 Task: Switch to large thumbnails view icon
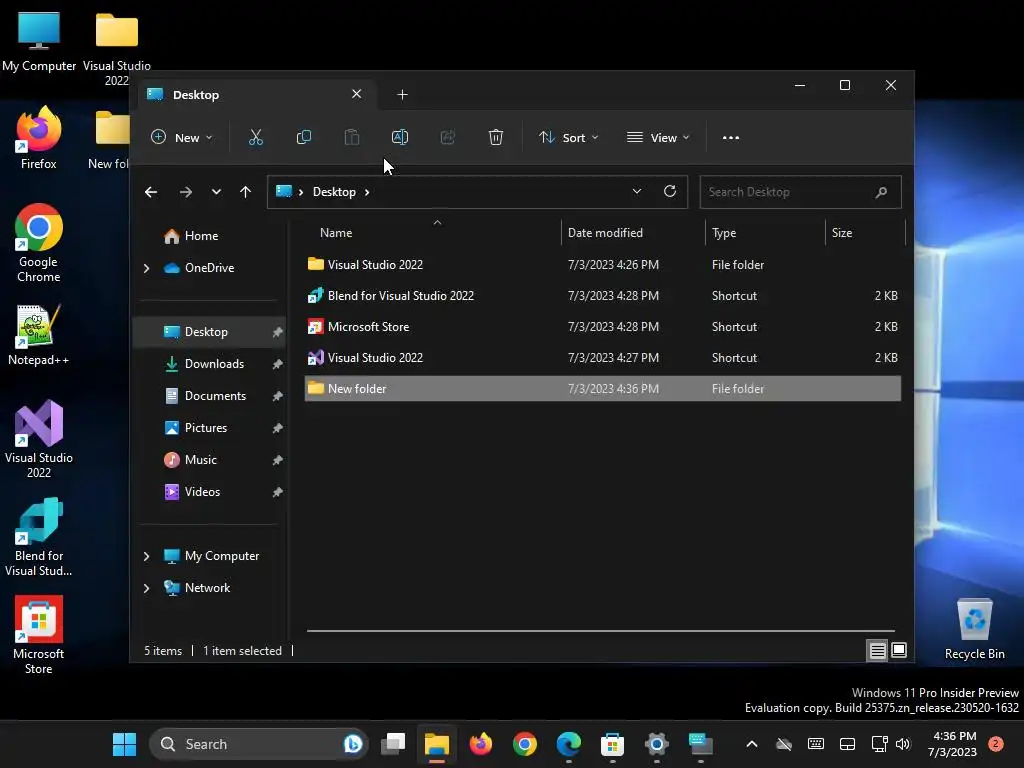click(899, 650)
